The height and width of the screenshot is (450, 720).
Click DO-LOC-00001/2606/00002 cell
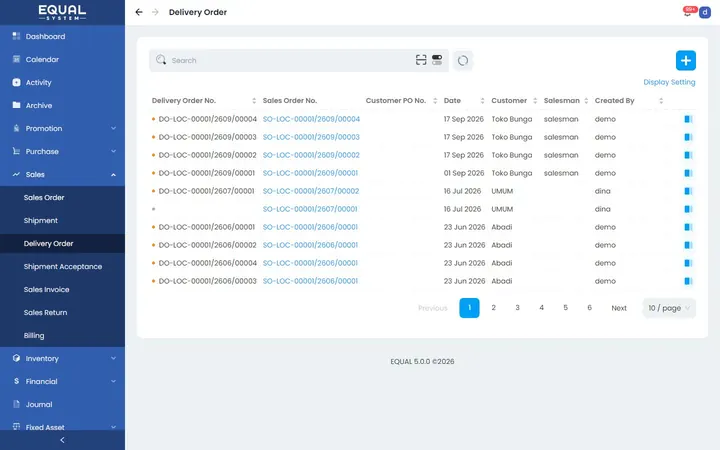pyautogui.click(x=208, y=245)
